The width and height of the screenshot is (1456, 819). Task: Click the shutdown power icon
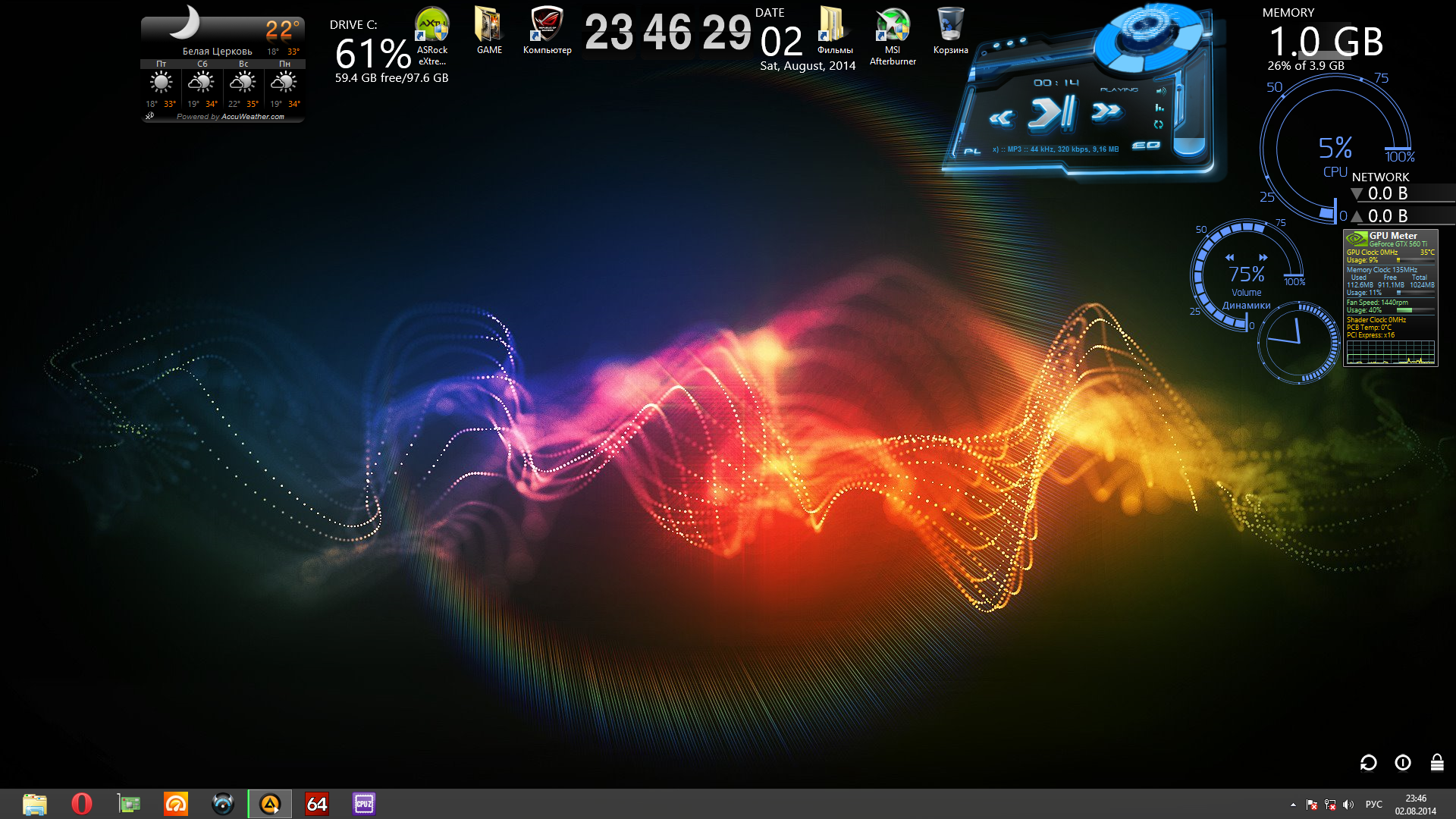point(1403,762)
